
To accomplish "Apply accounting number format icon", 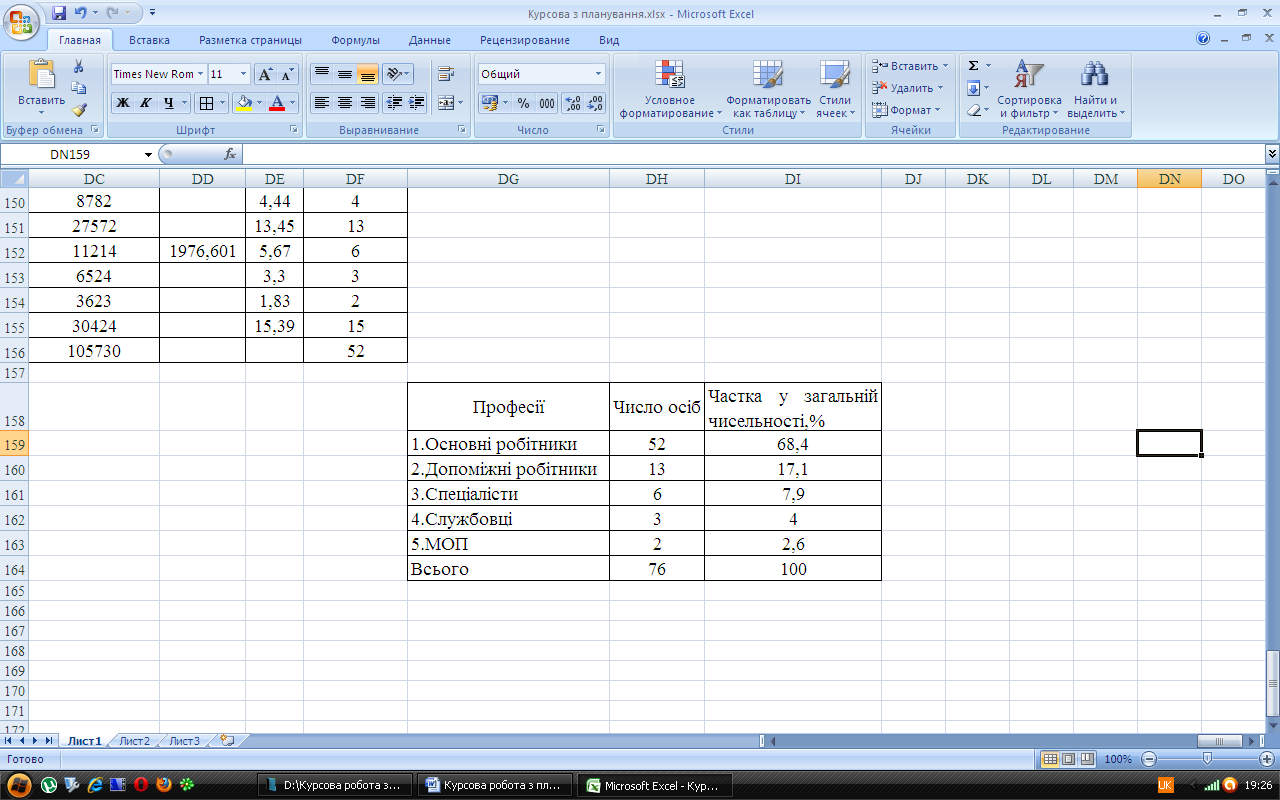I will [489, 102].
